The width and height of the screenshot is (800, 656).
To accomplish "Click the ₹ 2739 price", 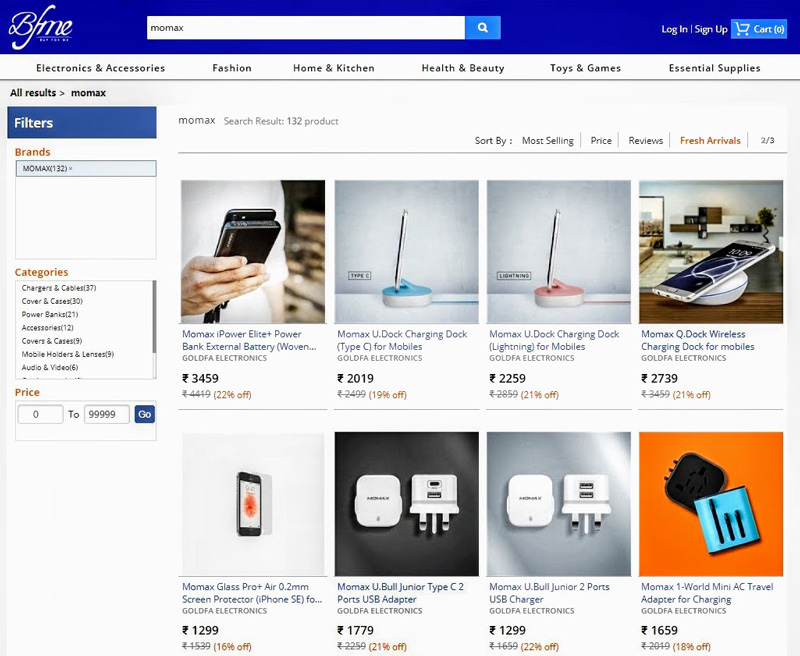I will (x=660, y=379).
